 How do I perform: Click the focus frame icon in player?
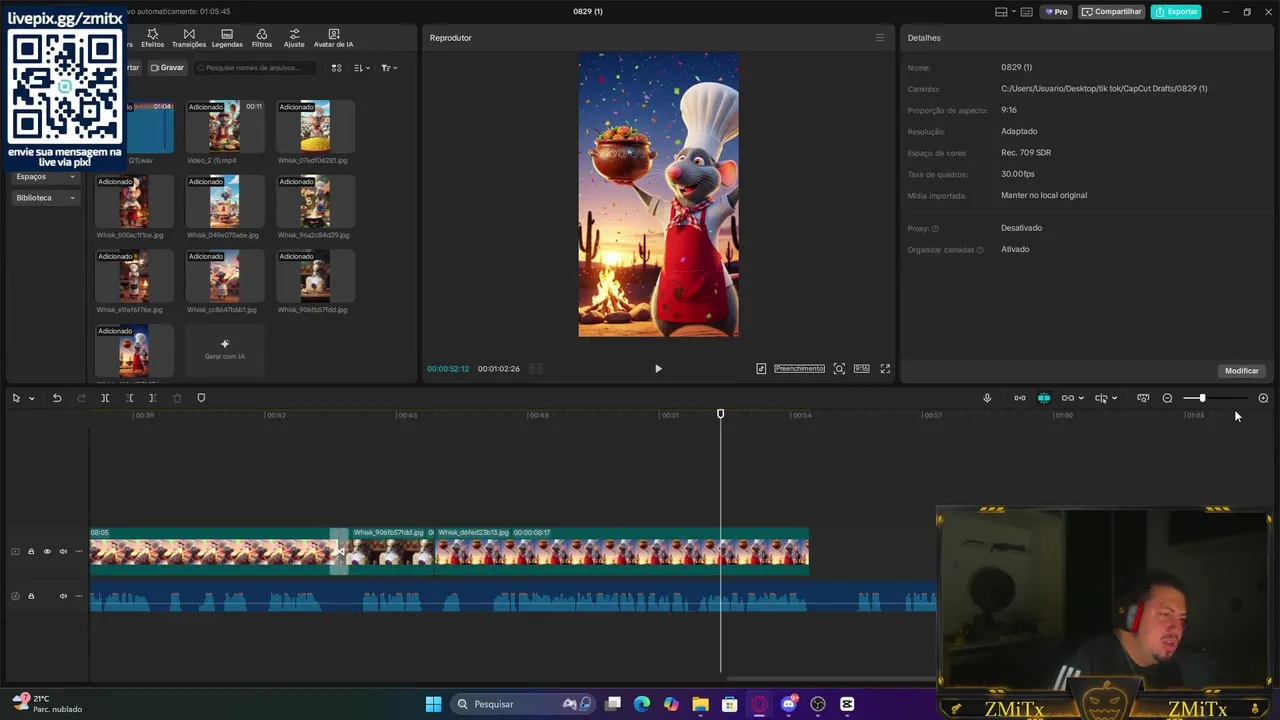pos(839,369)
